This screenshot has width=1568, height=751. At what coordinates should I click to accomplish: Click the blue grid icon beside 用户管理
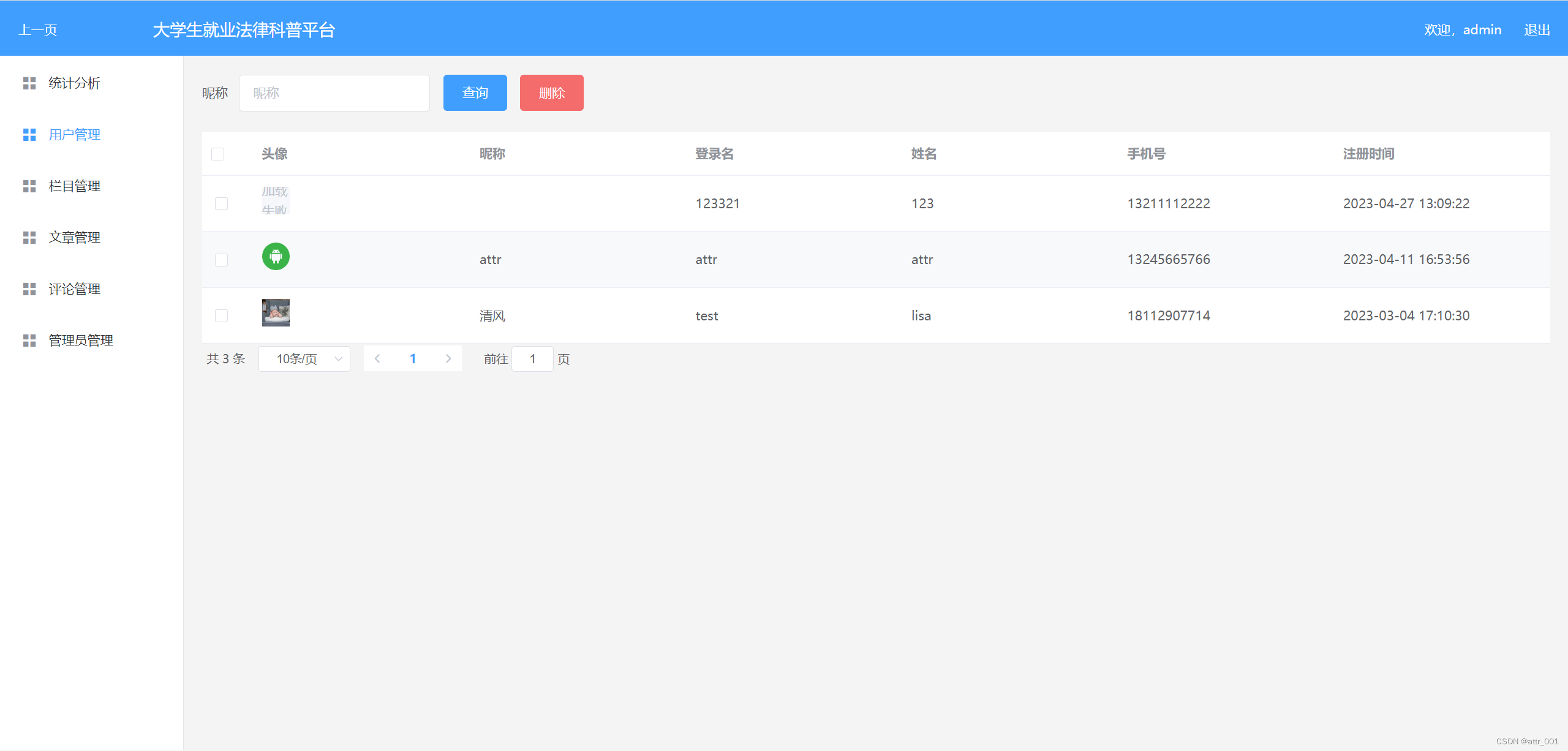[x=29, y=135]
